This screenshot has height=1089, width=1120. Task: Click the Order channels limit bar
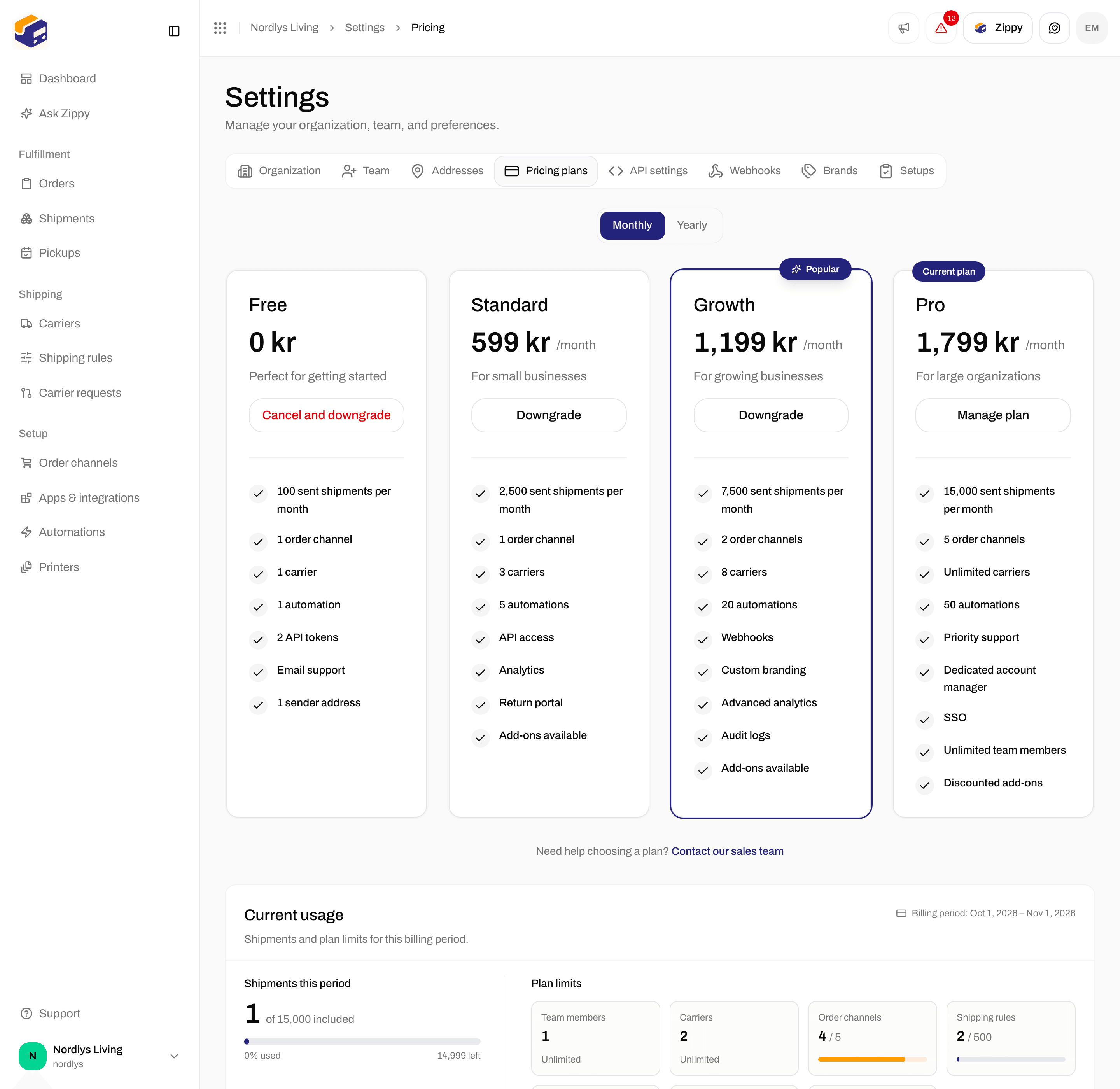tap(872, 1059)
